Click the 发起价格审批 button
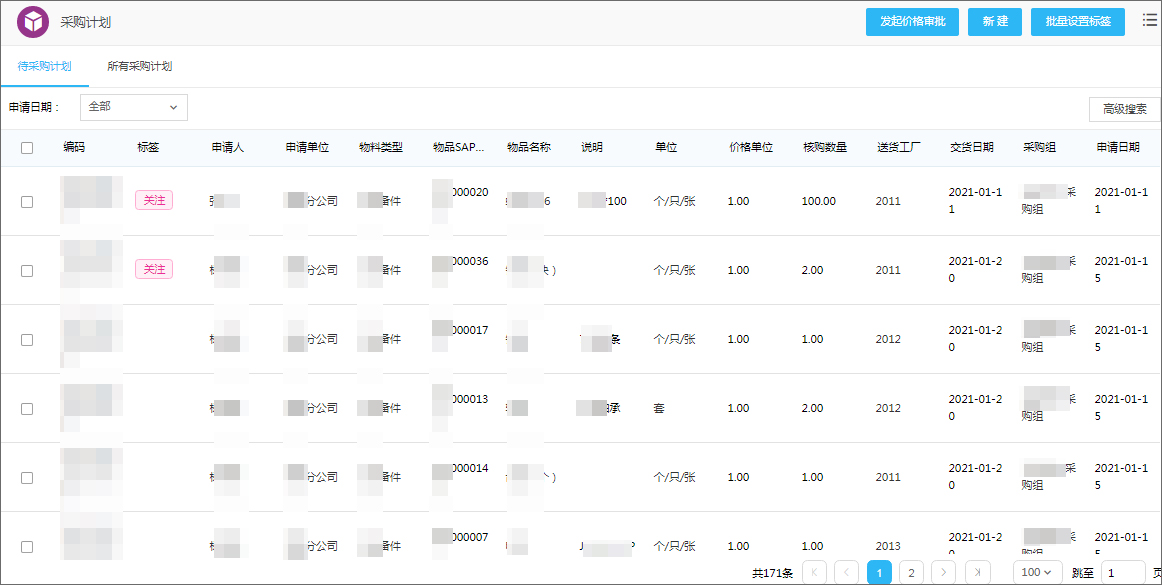The height and width of the screenshot is (585, 1162). click(912, 22)
